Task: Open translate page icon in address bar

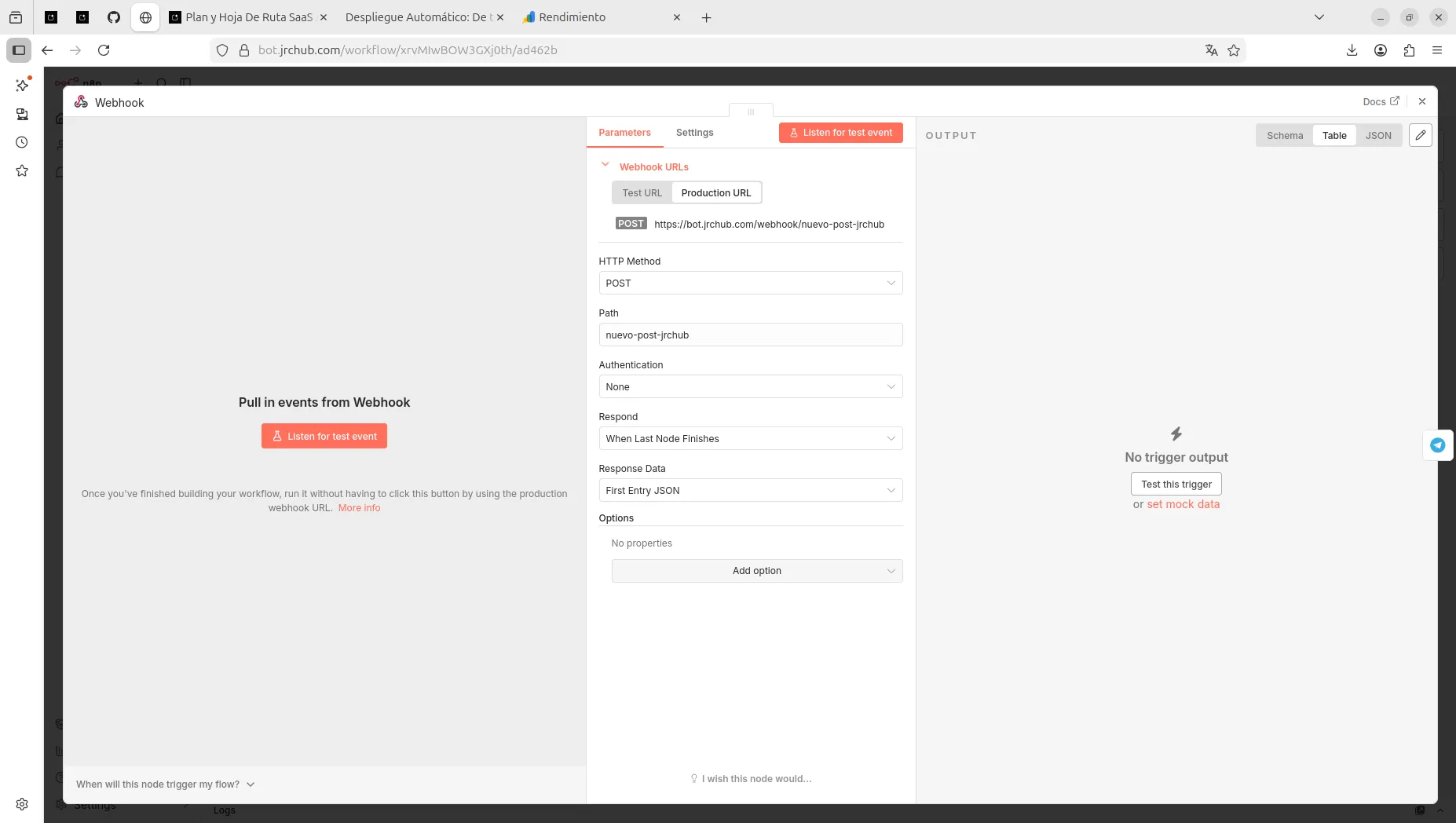Action: point(1211,50)
